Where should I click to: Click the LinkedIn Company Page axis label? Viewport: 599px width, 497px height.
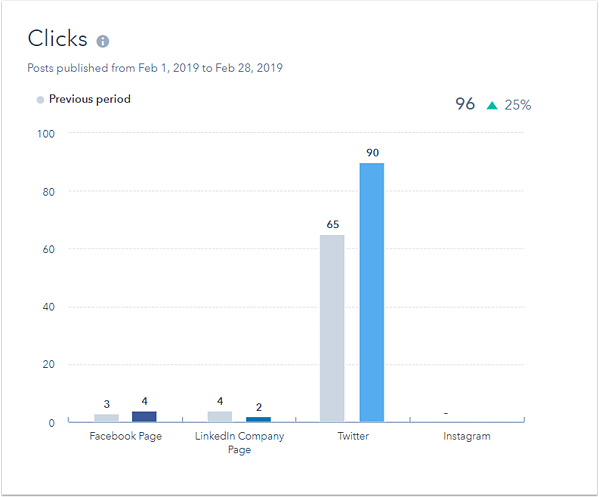240,442
